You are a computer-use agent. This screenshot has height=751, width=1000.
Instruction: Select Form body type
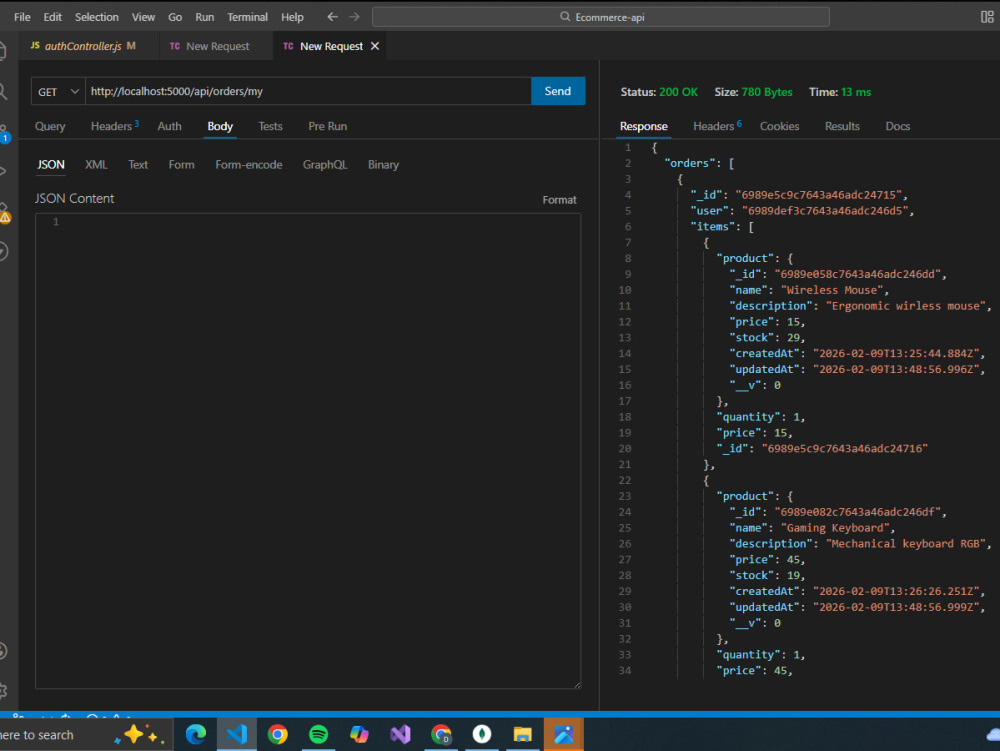[182, 164]
